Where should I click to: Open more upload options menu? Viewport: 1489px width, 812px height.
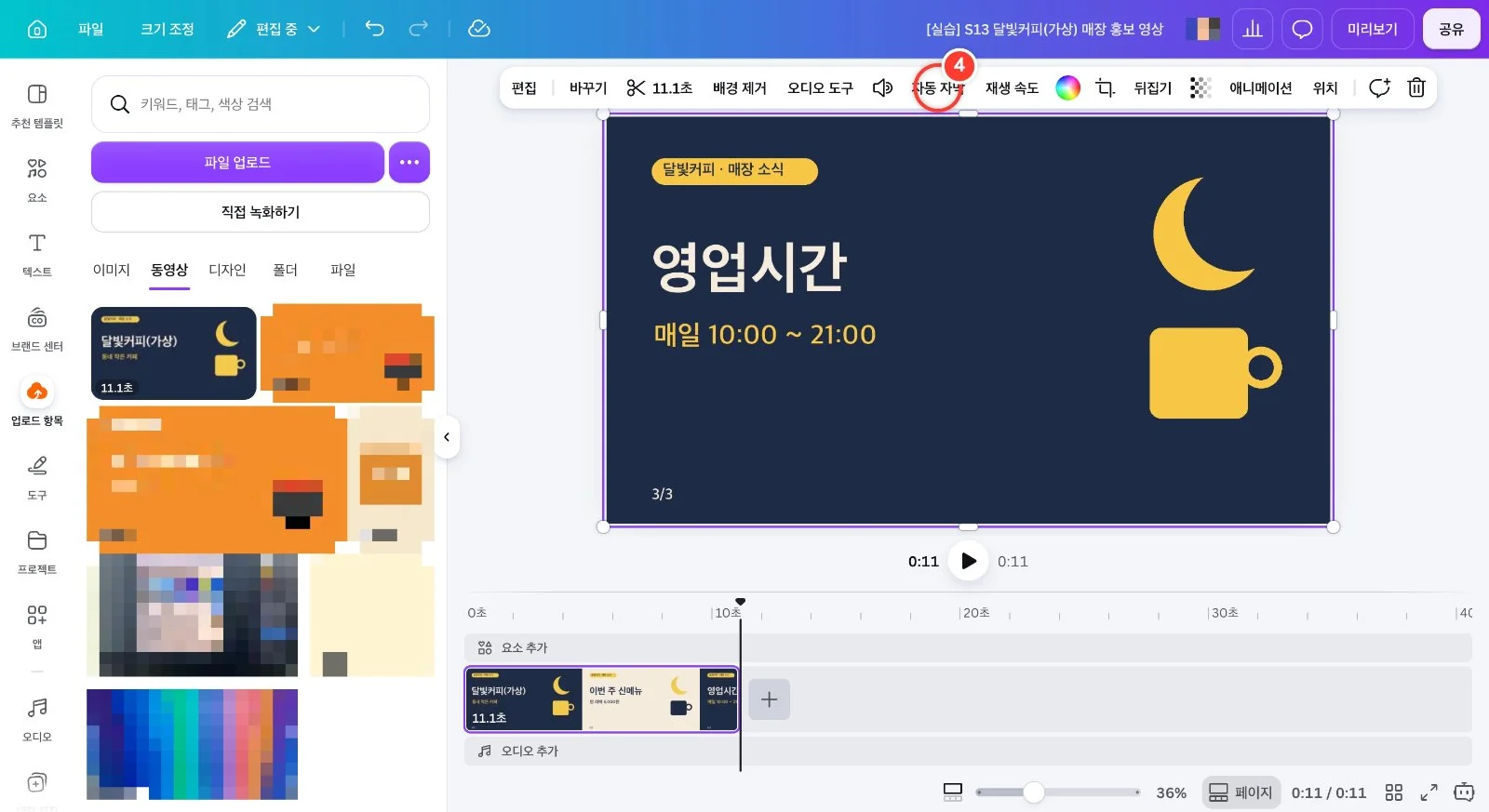pos(409,162)
